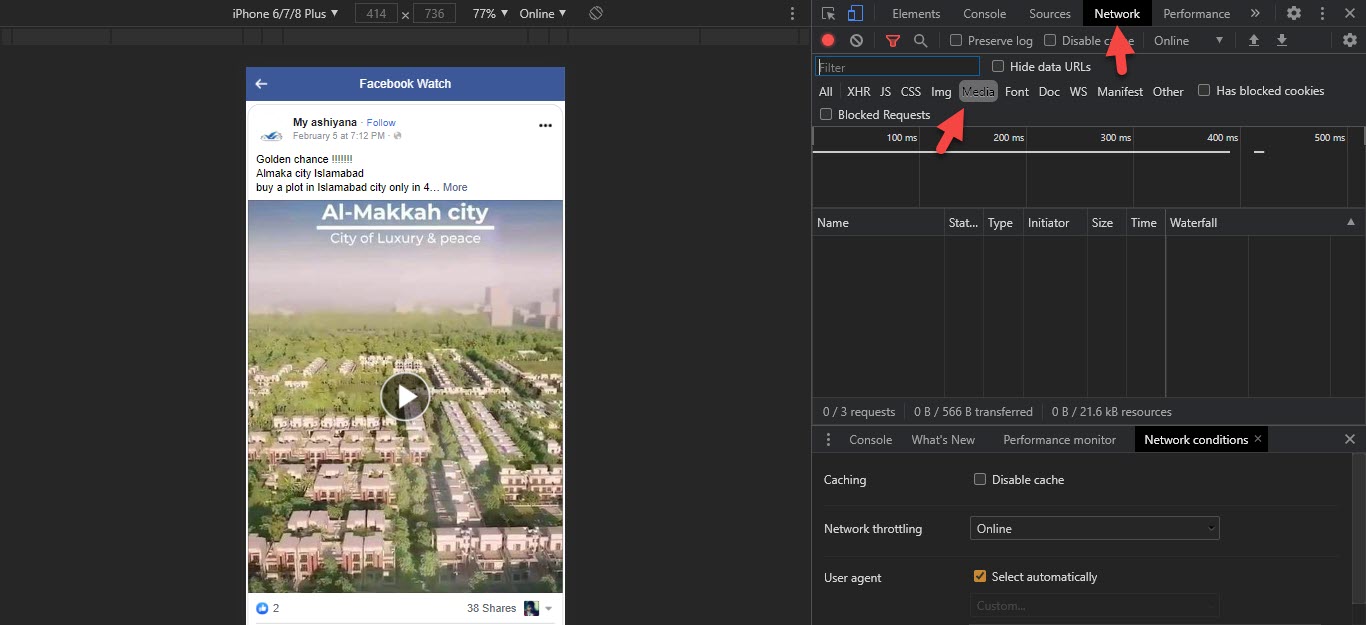
Task: Toggle the device toolbar icon
Action: click(x=855, y=14)
